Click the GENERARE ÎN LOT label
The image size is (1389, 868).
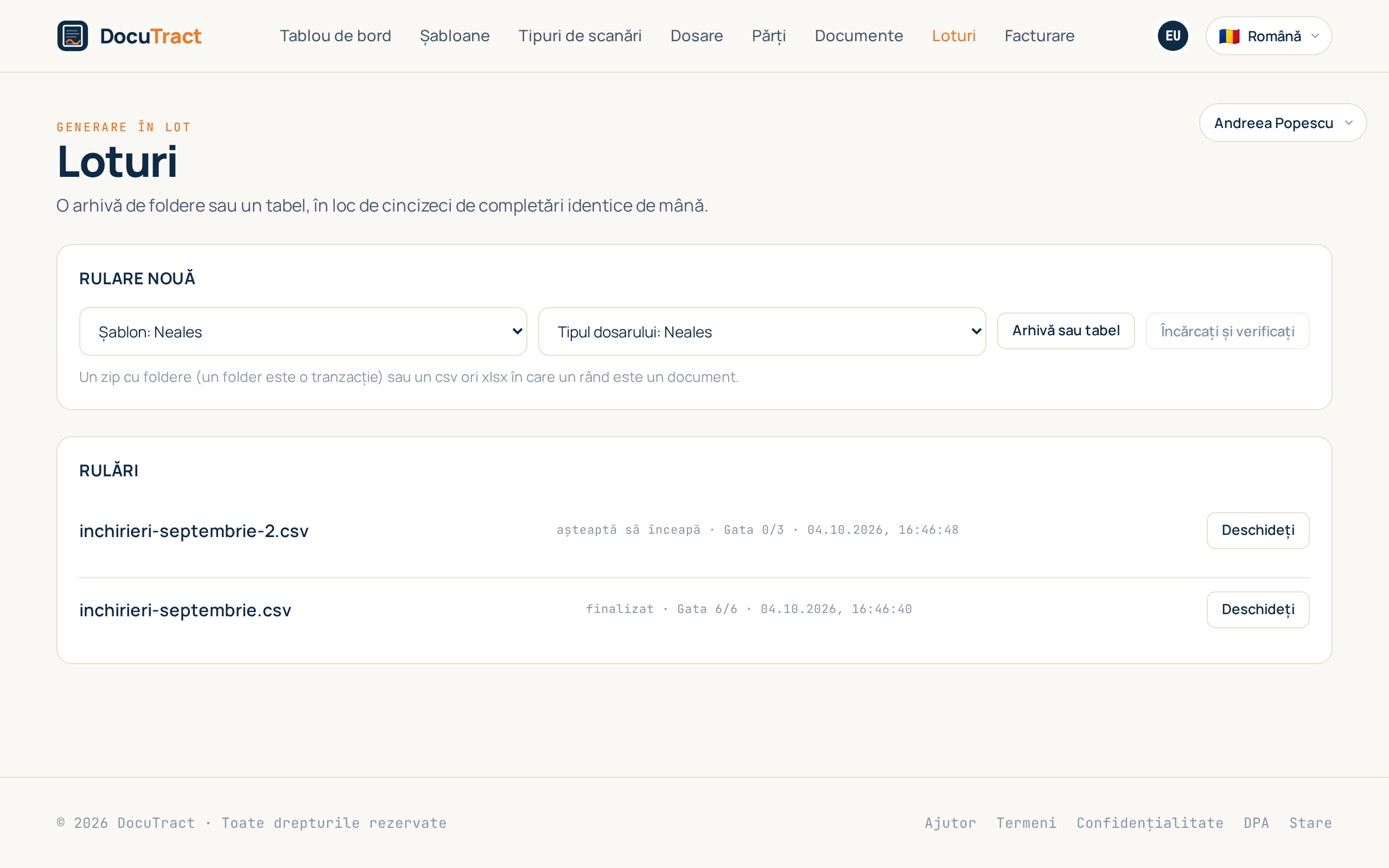123,127
